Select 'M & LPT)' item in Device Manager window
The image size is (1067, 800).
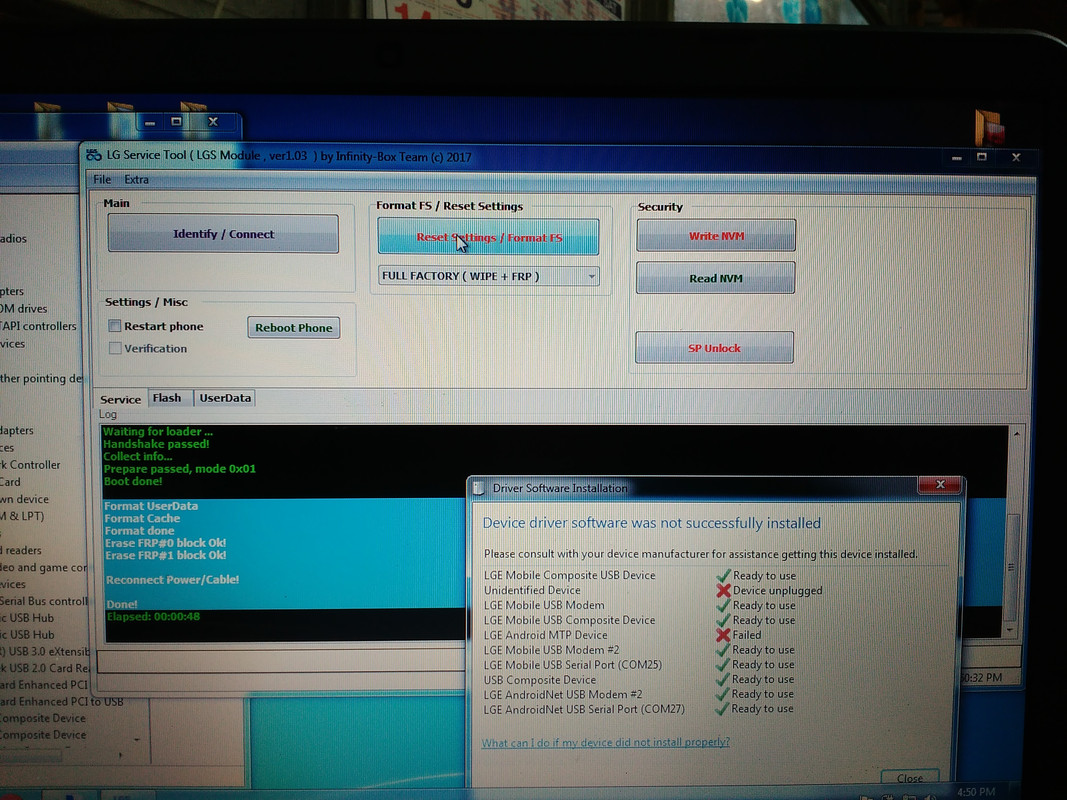click(x=22, y=516)
